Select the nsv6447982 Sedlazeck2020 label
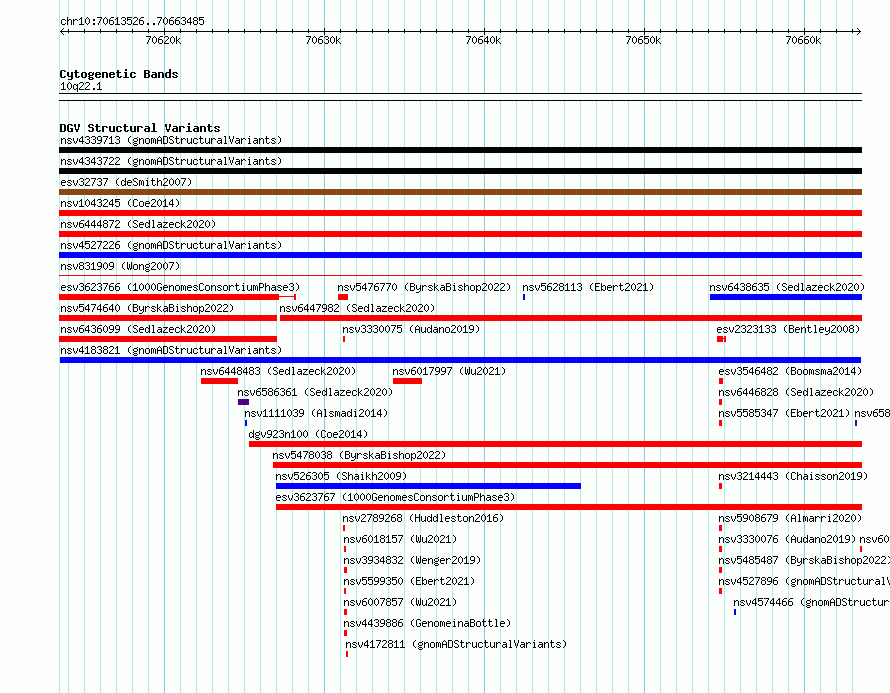 point(357,308)
